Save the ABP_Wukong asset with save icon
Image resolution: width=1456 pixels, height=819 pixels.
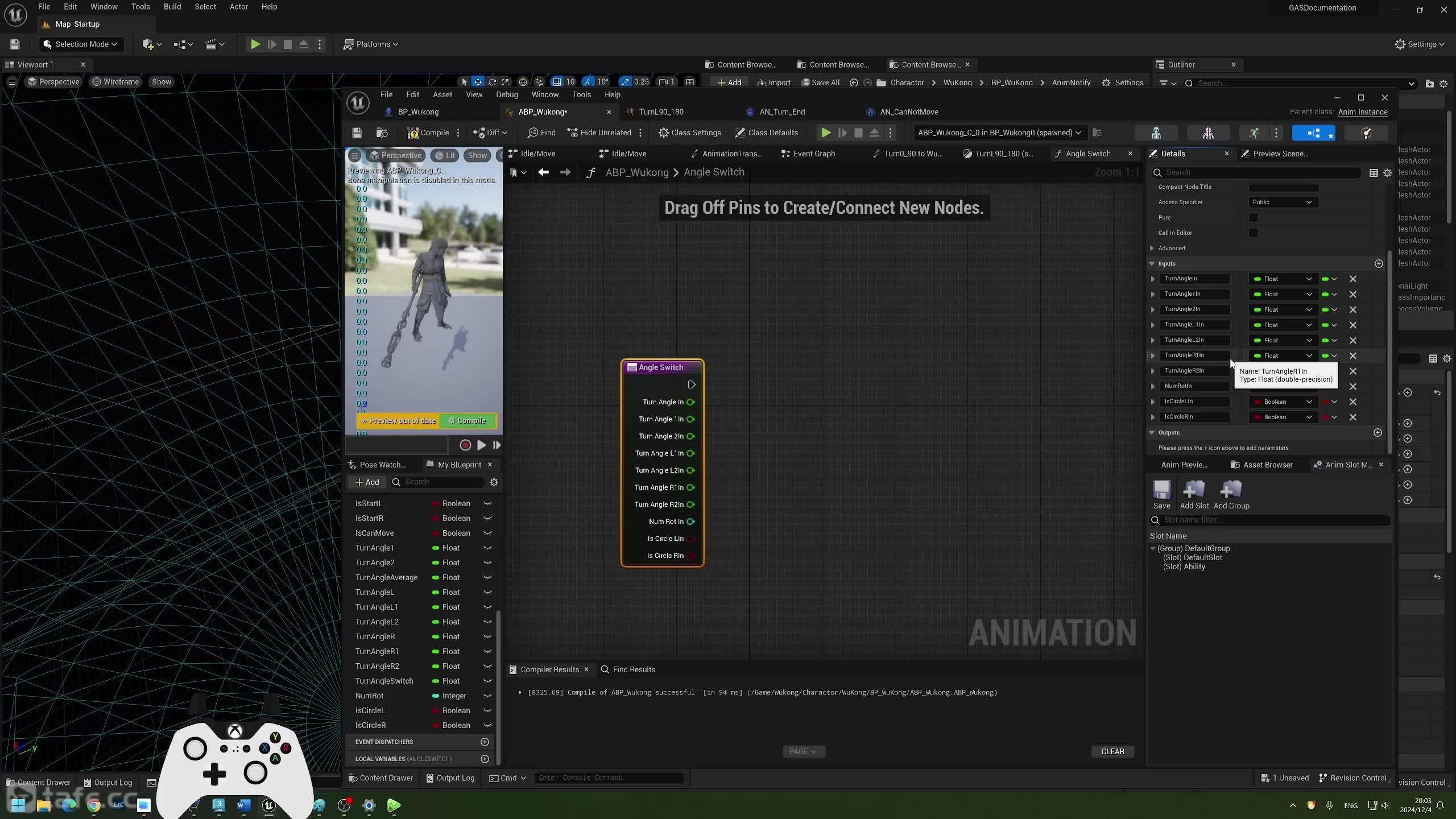tap(357, 133)
